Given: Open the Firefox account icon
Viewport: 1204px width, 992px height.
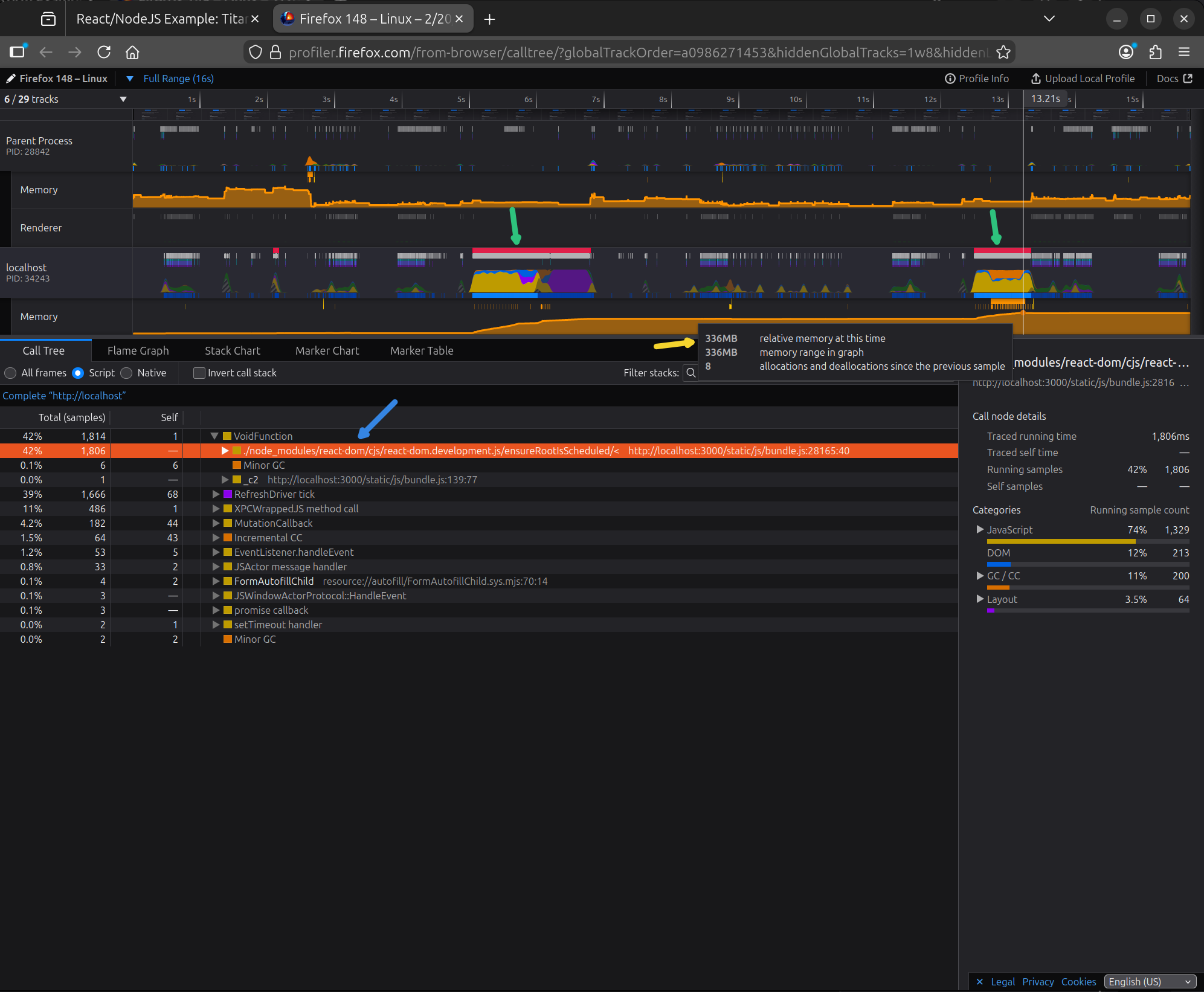Looking at the screenshot, I should coord(1126,53).
